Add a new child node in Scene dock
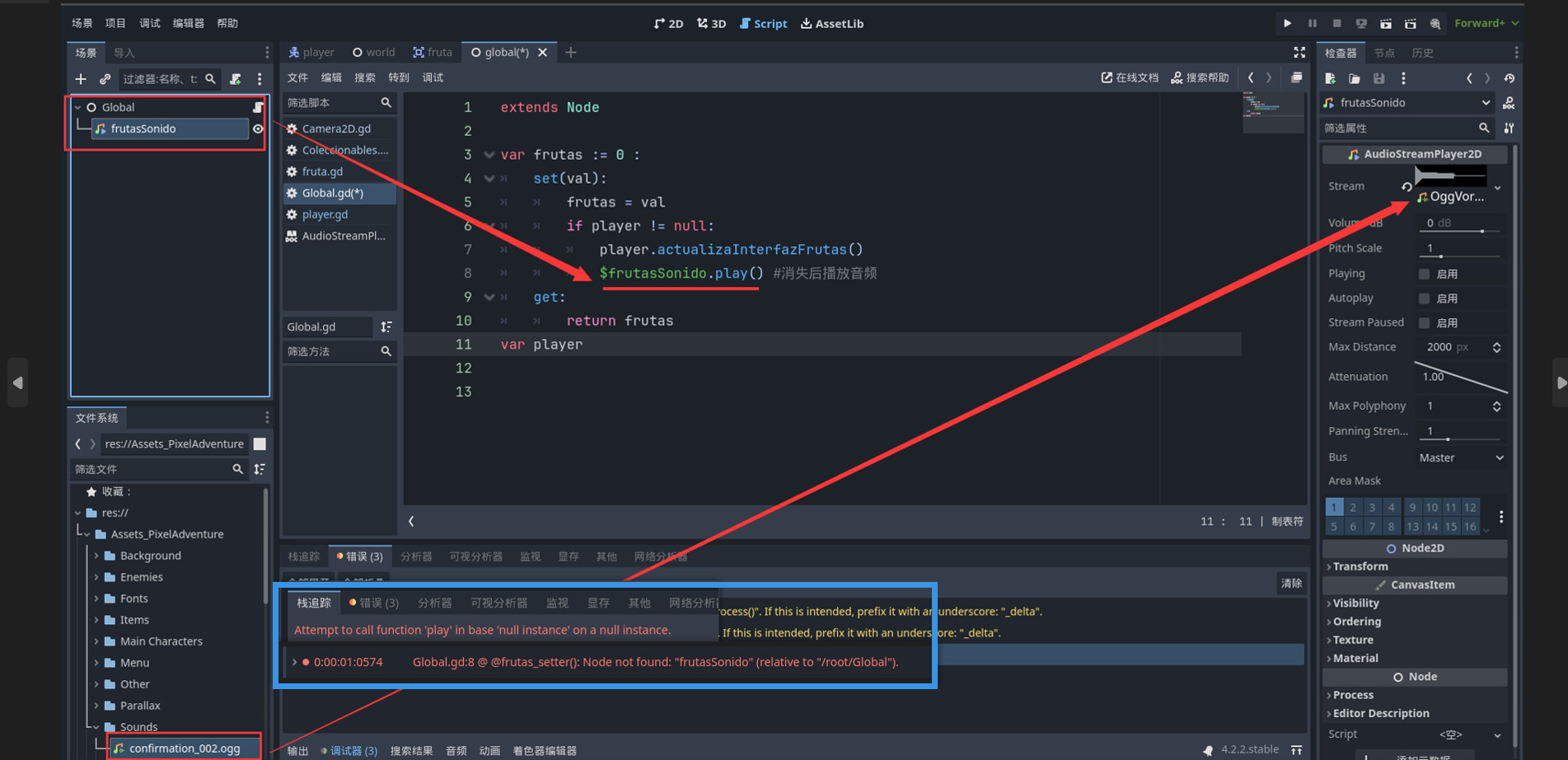The image size is (1568, 760). pos(80,79)
